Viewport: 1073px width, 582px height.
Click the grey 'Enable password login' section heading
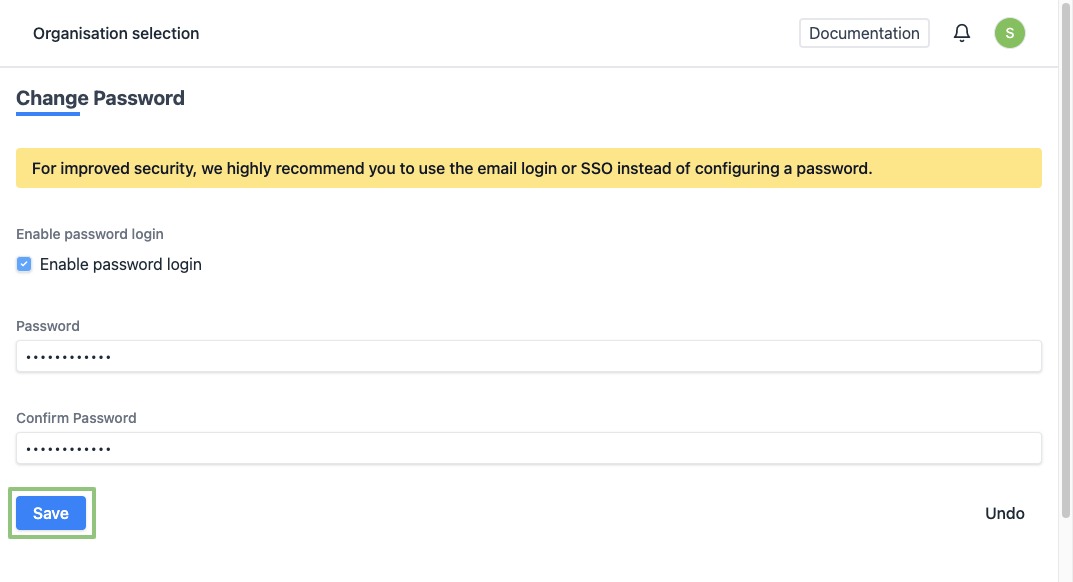90,234
